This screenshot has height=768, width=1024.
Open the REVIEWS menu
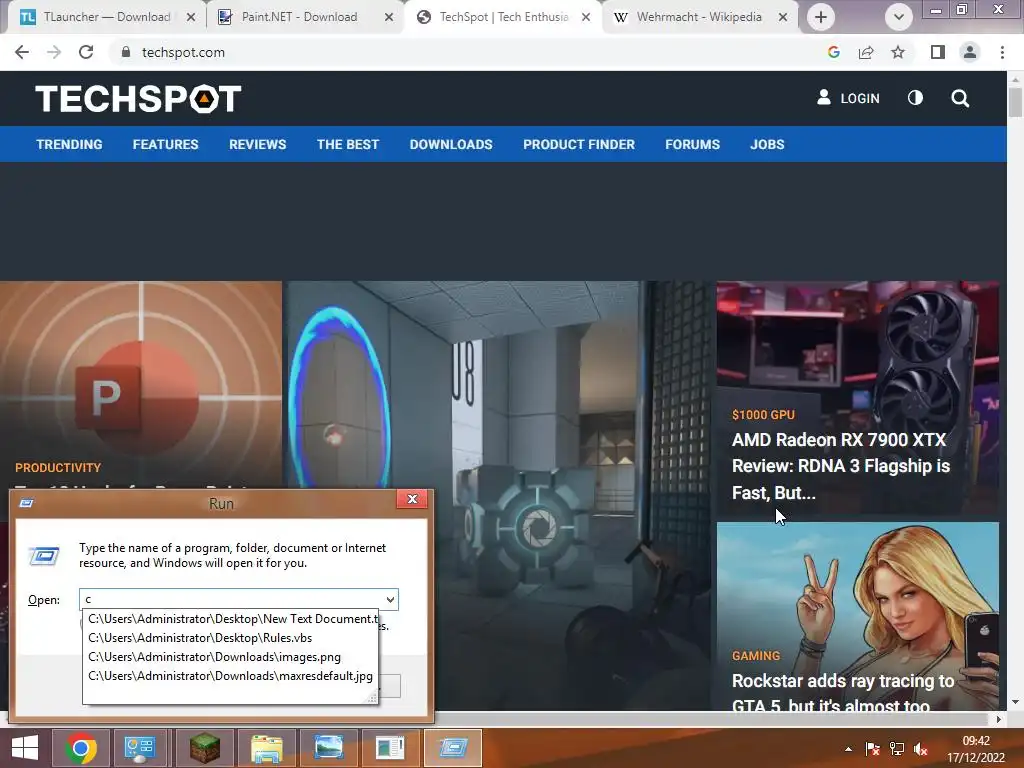[257, 144]
